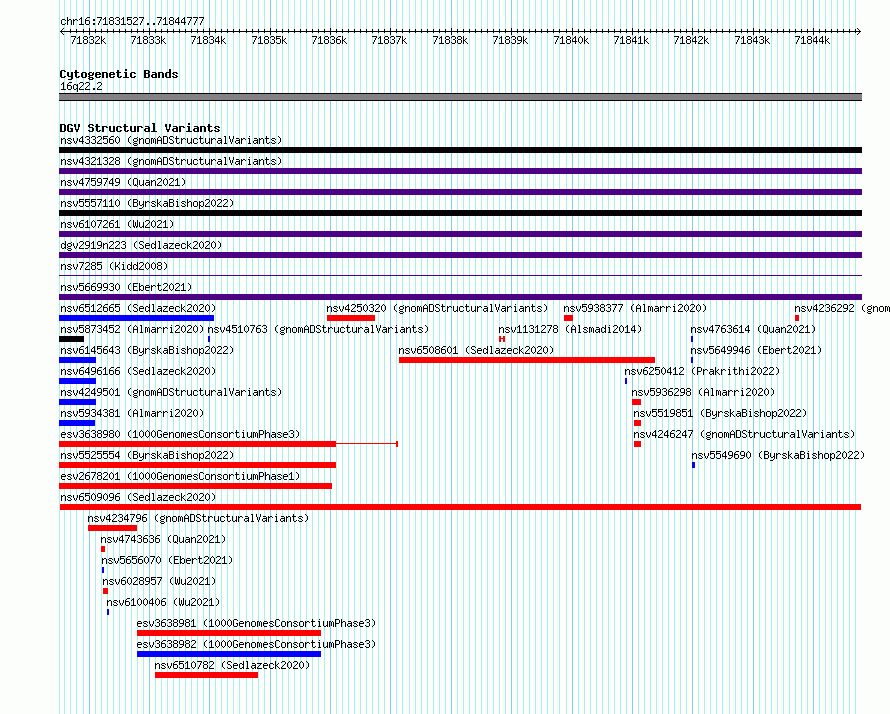Click the right arrow of the ruler

pos(859,31)
